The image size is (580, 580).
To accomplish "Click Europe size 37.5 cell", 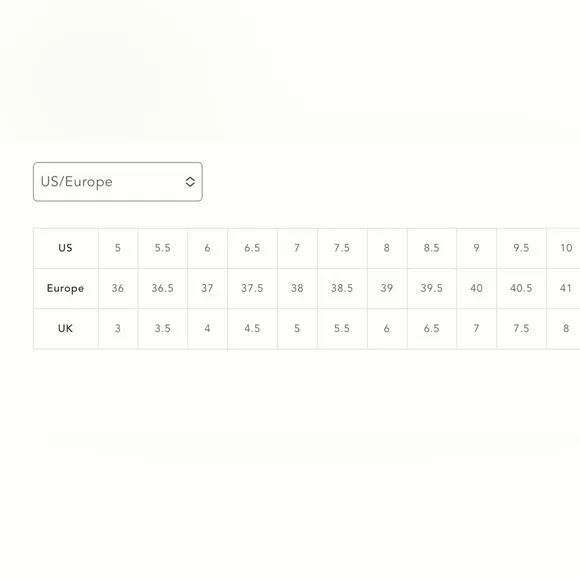I will 252,289.
